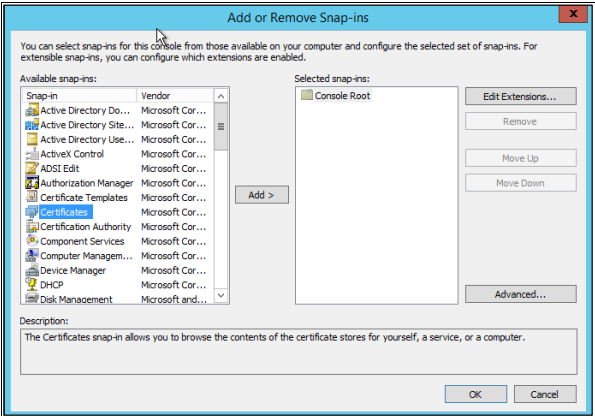Click the Console Root folder icon
595x416 pixels.
pyautogui.click(x=307, y=95)
